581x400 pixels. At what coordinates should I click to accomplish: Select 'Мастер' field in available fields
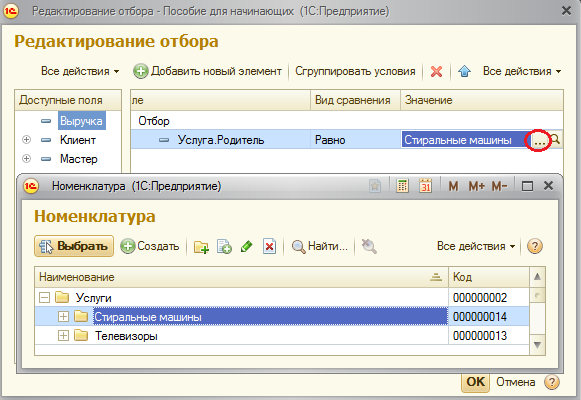pos(79,159)
